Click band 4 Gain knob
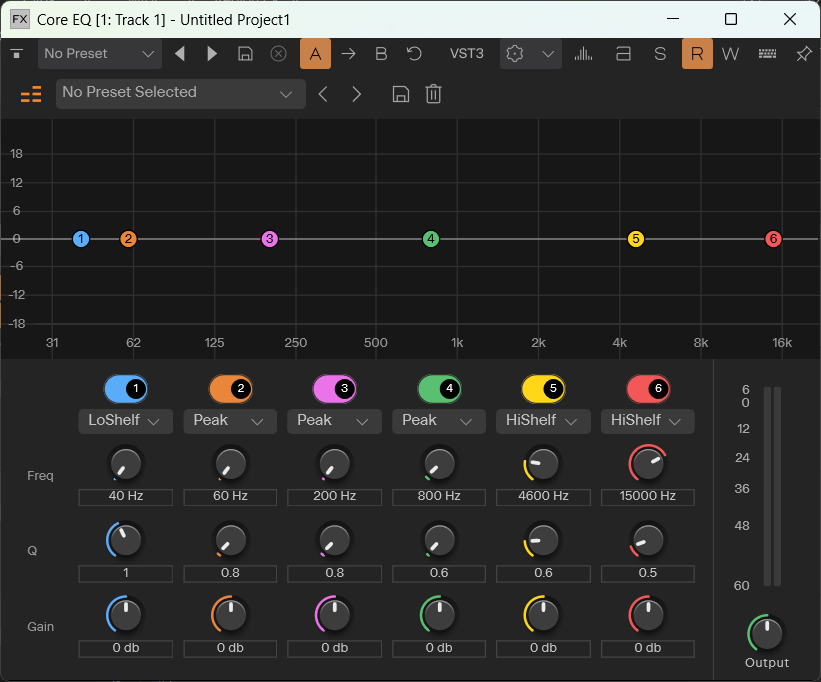This screenshot has height=682, width=821. coord(439,615)
